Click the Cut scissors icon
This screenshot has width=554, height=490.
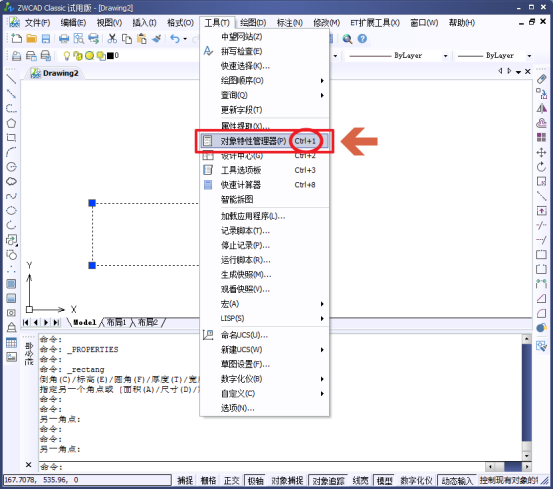coord(112,39)
